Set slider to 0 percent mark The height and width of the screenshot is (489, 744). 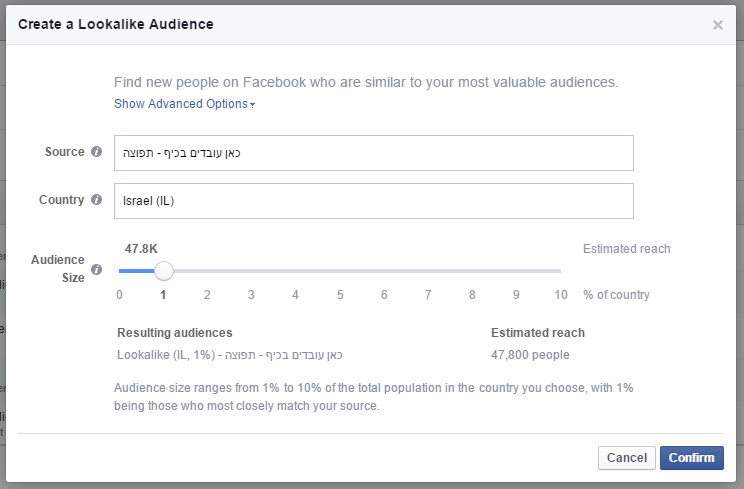coord(120,270)
